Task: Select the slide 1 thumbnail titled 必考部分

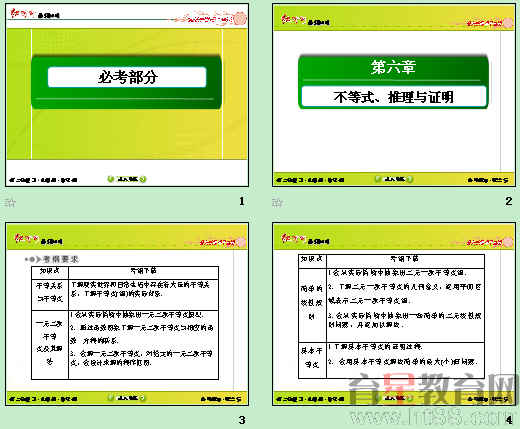Action: tap(127, 95)
